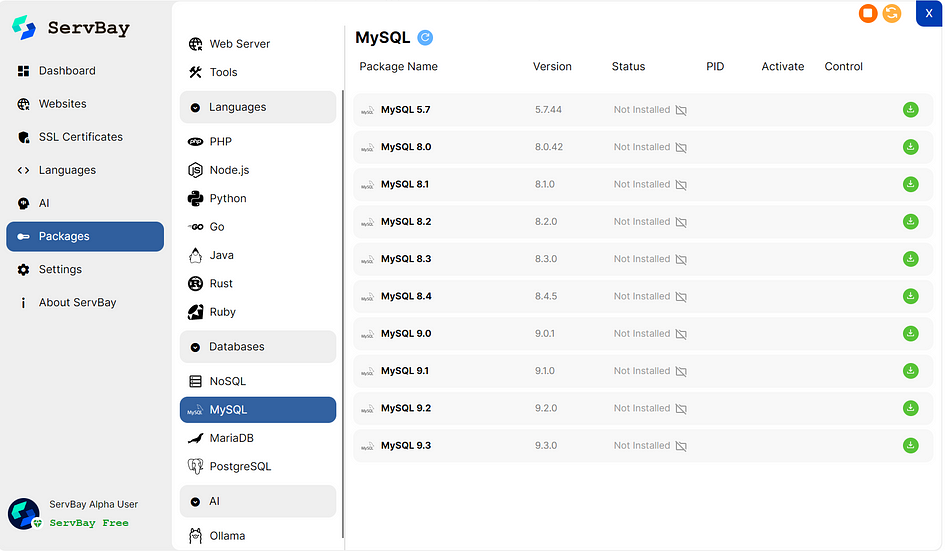Click the green download icon for MySQL 9.2
The width and height of the screenshot is (945, 551).
point(910,408)
